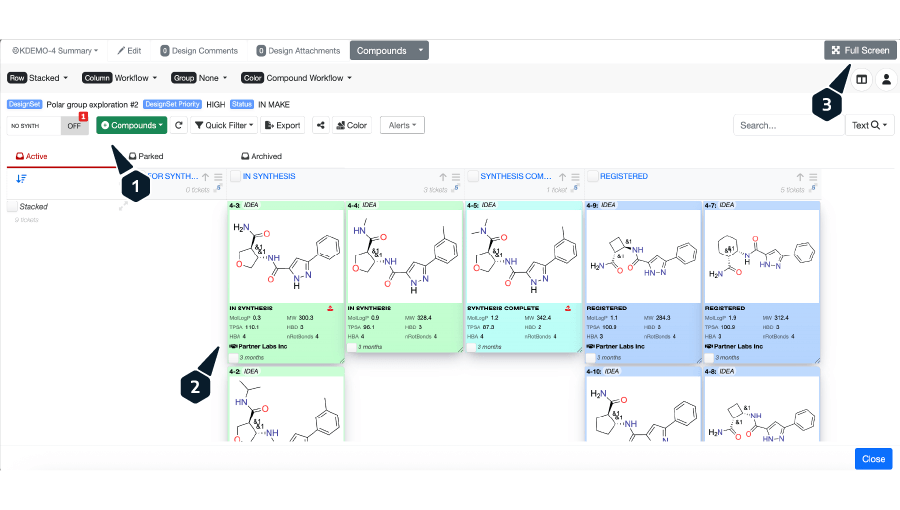
Task: Select the grey Compounds tab
Action: [x=382, y=50]
